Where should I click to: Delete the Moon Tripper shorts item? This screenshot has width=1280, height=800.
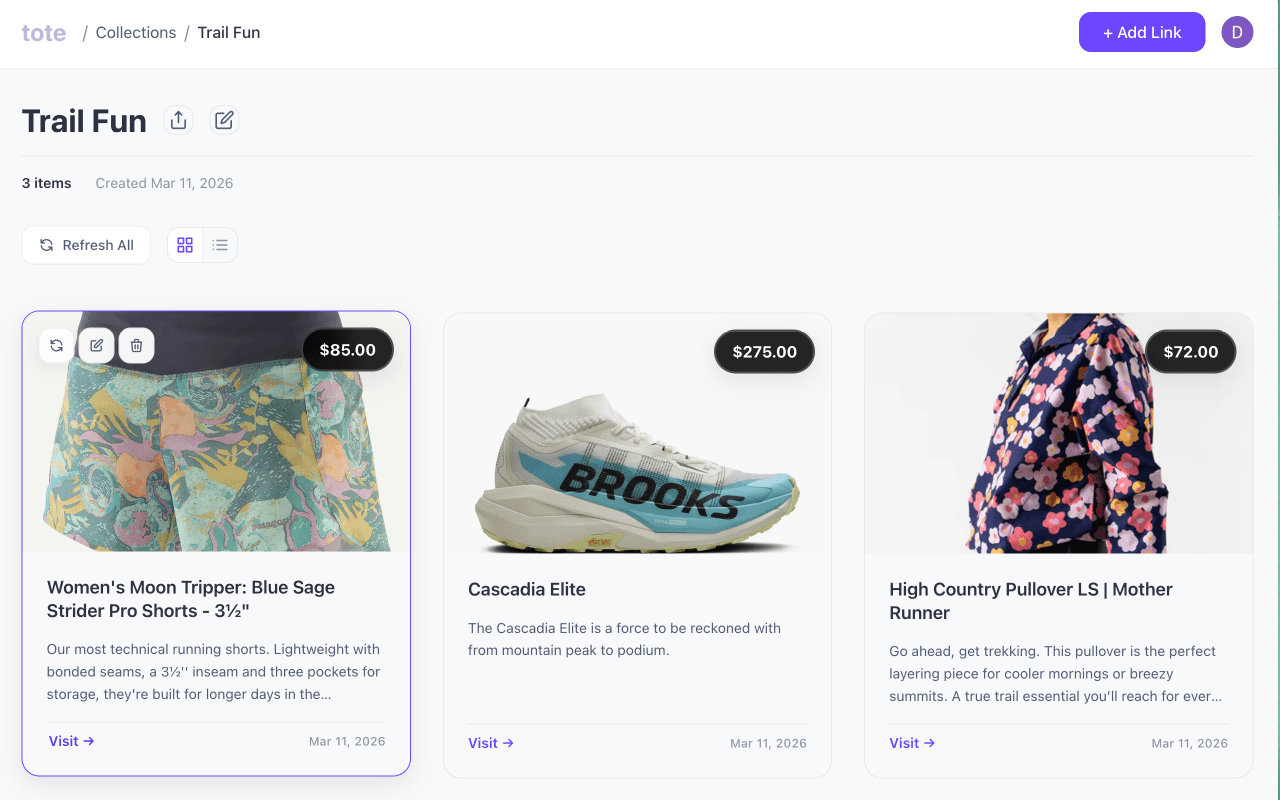[x=137, y=345]
